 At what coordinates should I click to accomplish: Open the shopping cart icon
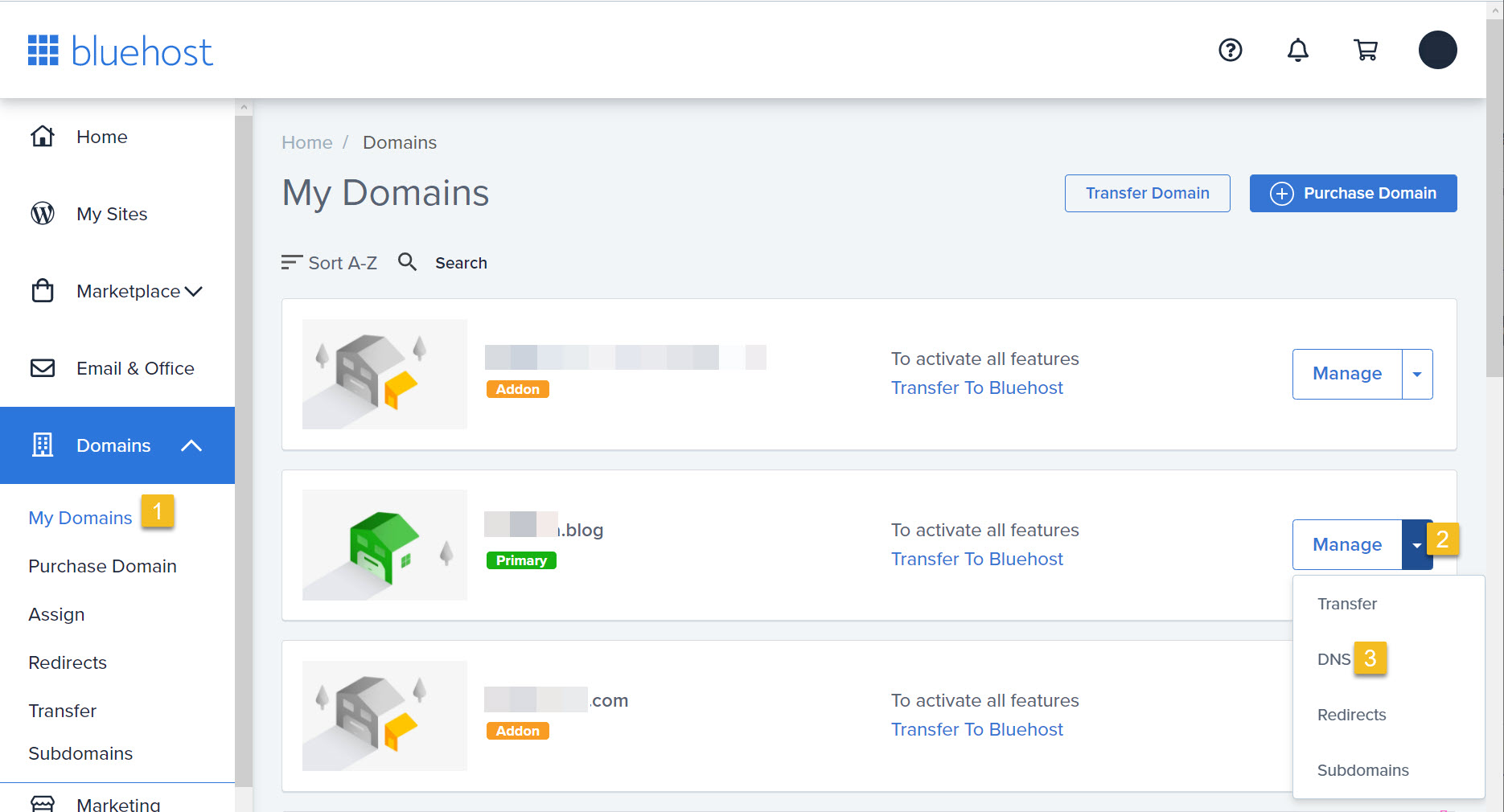tap(1366, 50)
